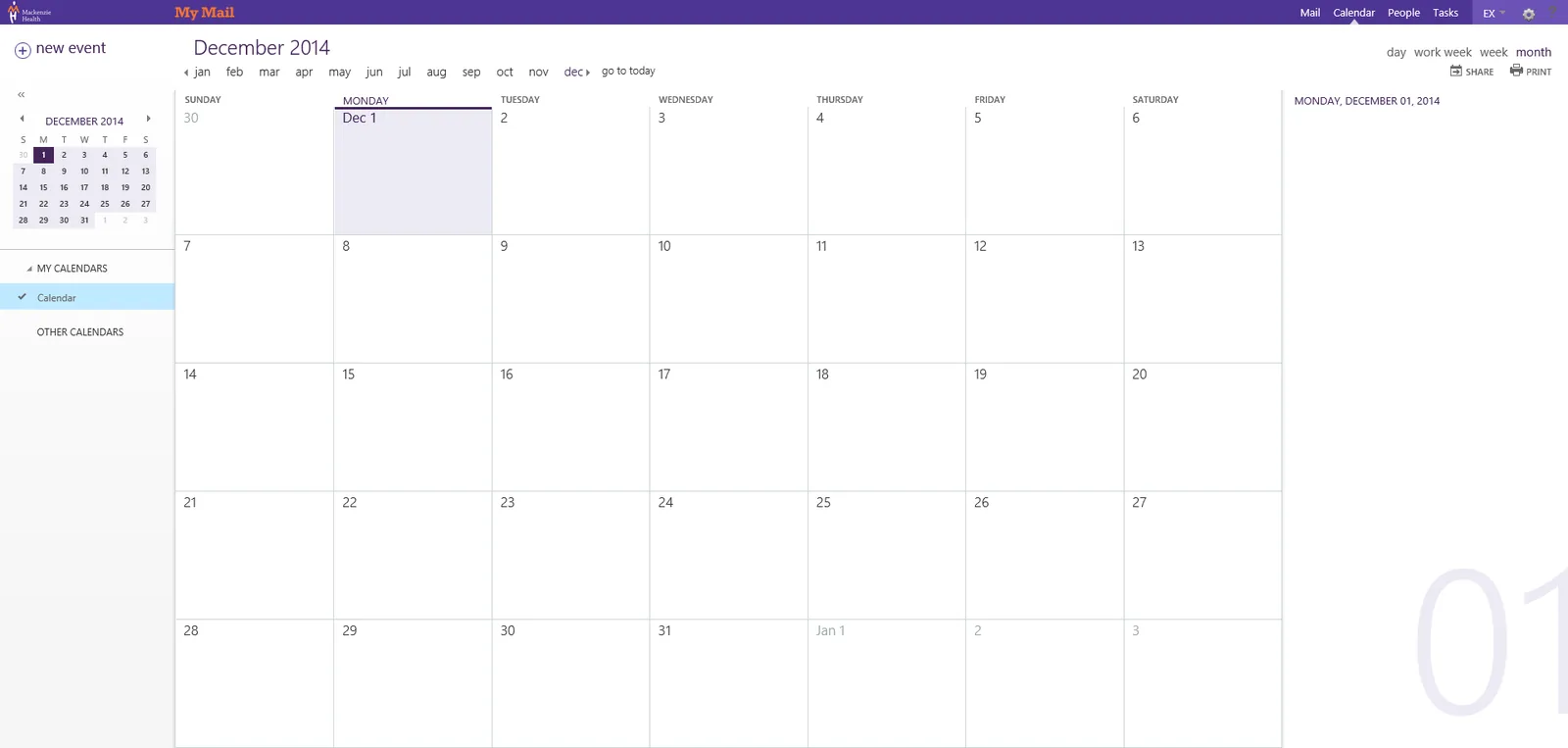Jump to sep in the month strip

pyautogui.click(x=471, y=73)
